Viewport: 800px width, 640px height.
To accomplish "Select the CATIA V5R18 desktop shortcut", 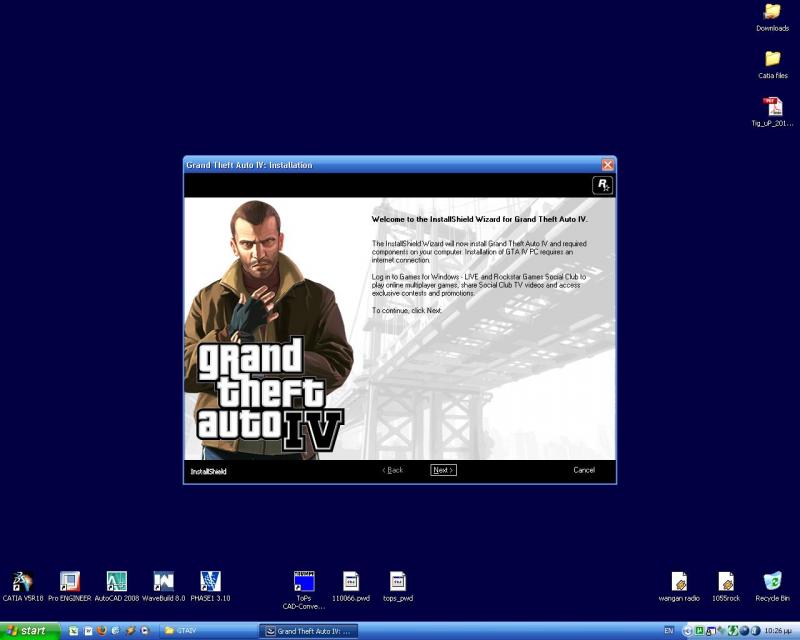I will coord(22,587).
